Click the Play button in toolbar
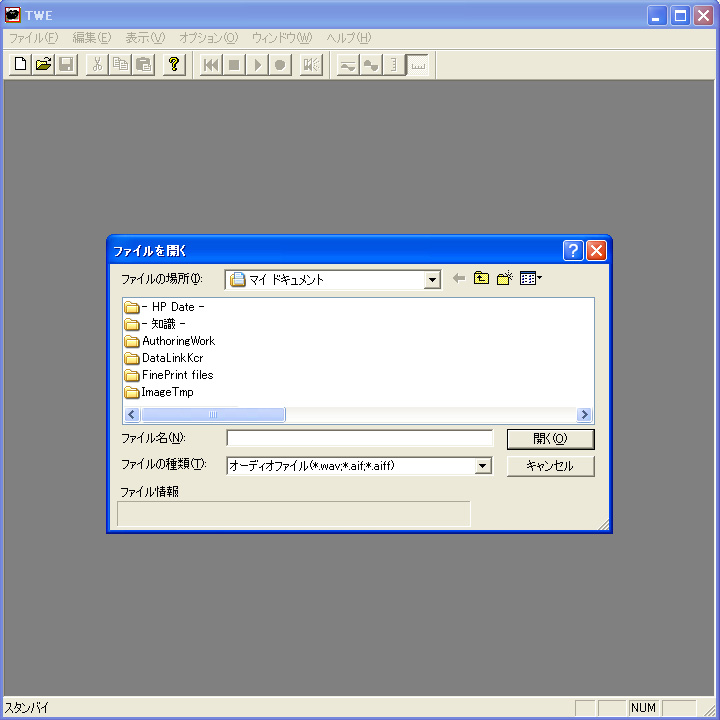Viewport: 720px width, 720px height. click(x=257, y=64)
